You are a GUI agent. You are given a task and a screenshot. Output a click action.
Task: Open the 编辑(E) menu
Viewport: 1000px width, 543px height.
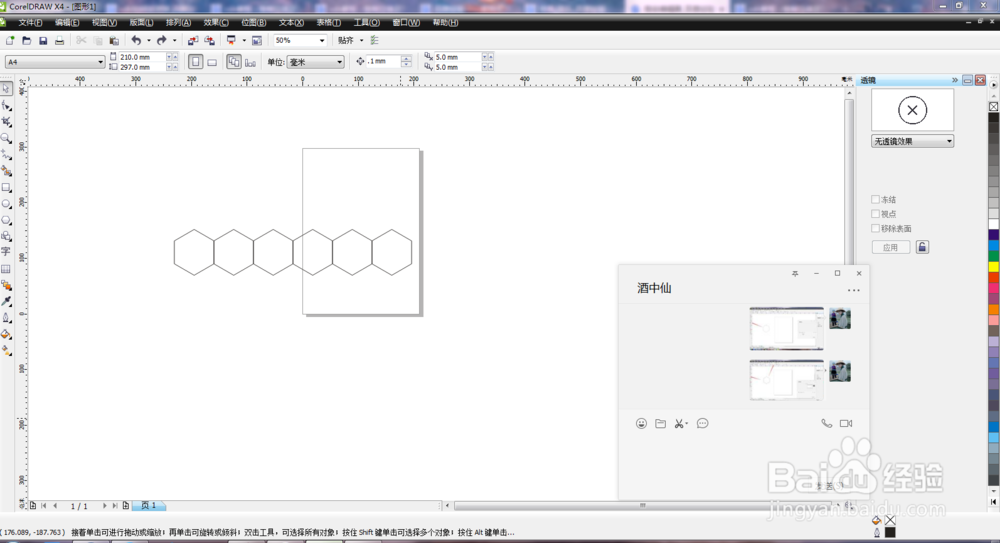click(x=67, y=22)
